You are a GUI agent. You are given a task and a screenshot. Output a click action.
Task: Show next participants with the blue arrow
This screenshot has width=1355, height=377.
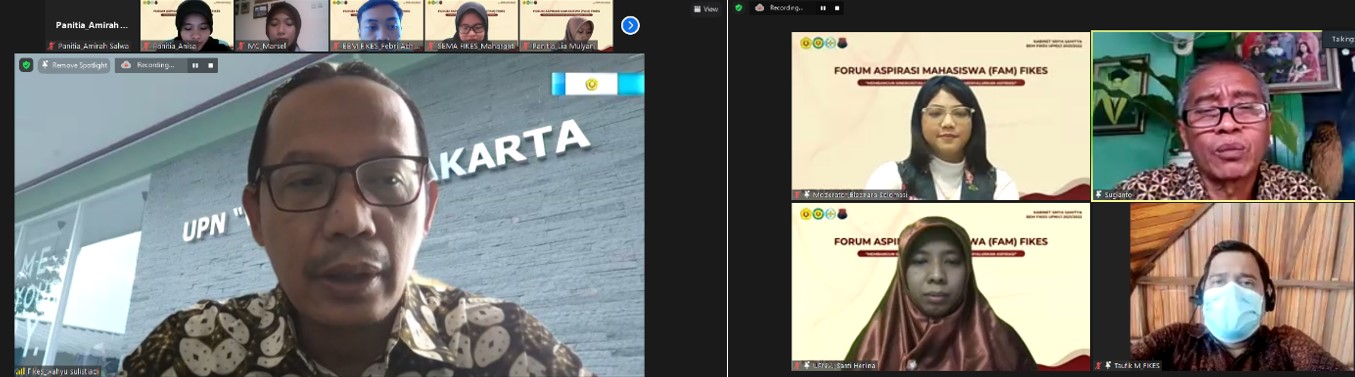(630, 25)
